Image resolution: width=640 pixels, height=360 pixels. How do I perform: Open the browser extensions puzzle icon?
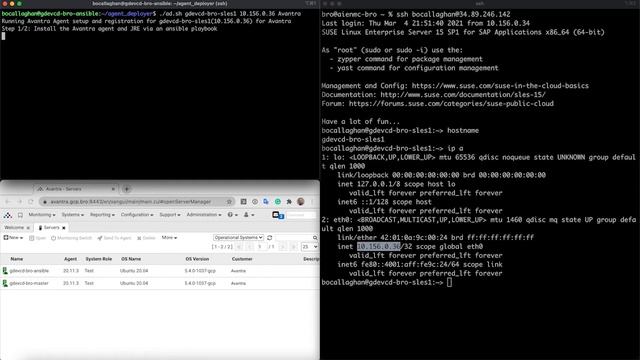point(289,202)
